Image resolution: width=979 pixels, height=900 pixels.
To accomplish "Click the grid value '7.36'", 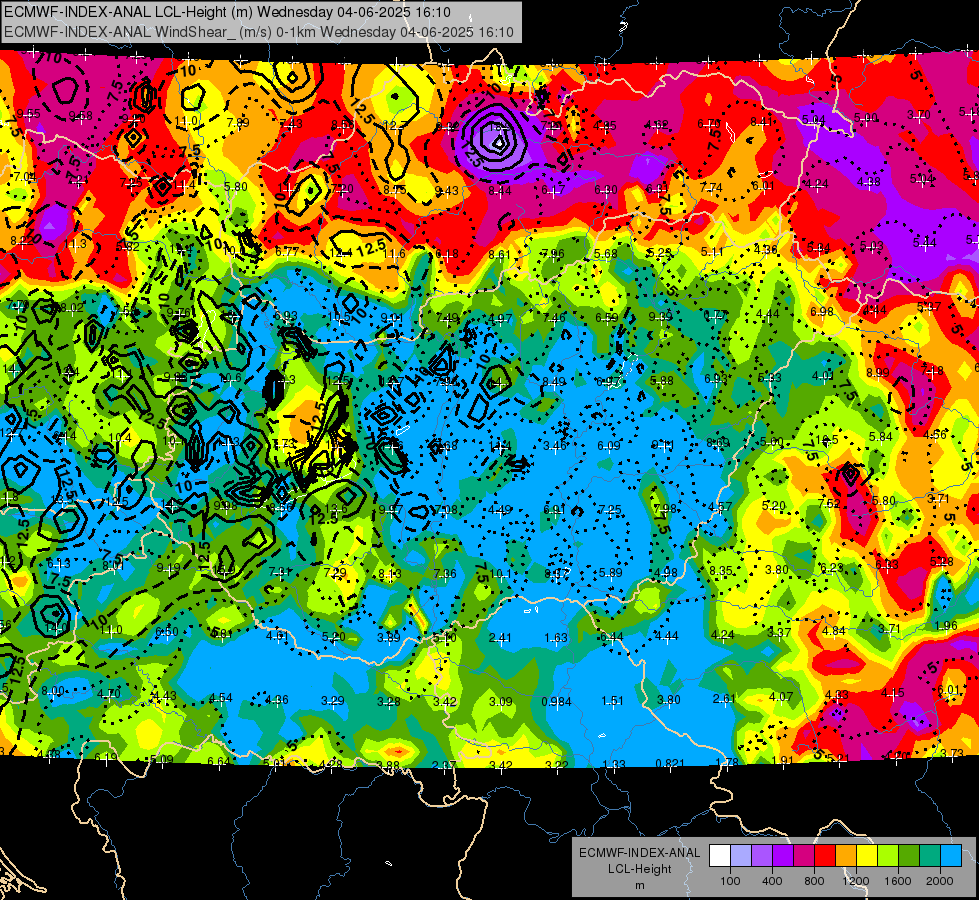I will pyautogui.click(x=445, y=573).
